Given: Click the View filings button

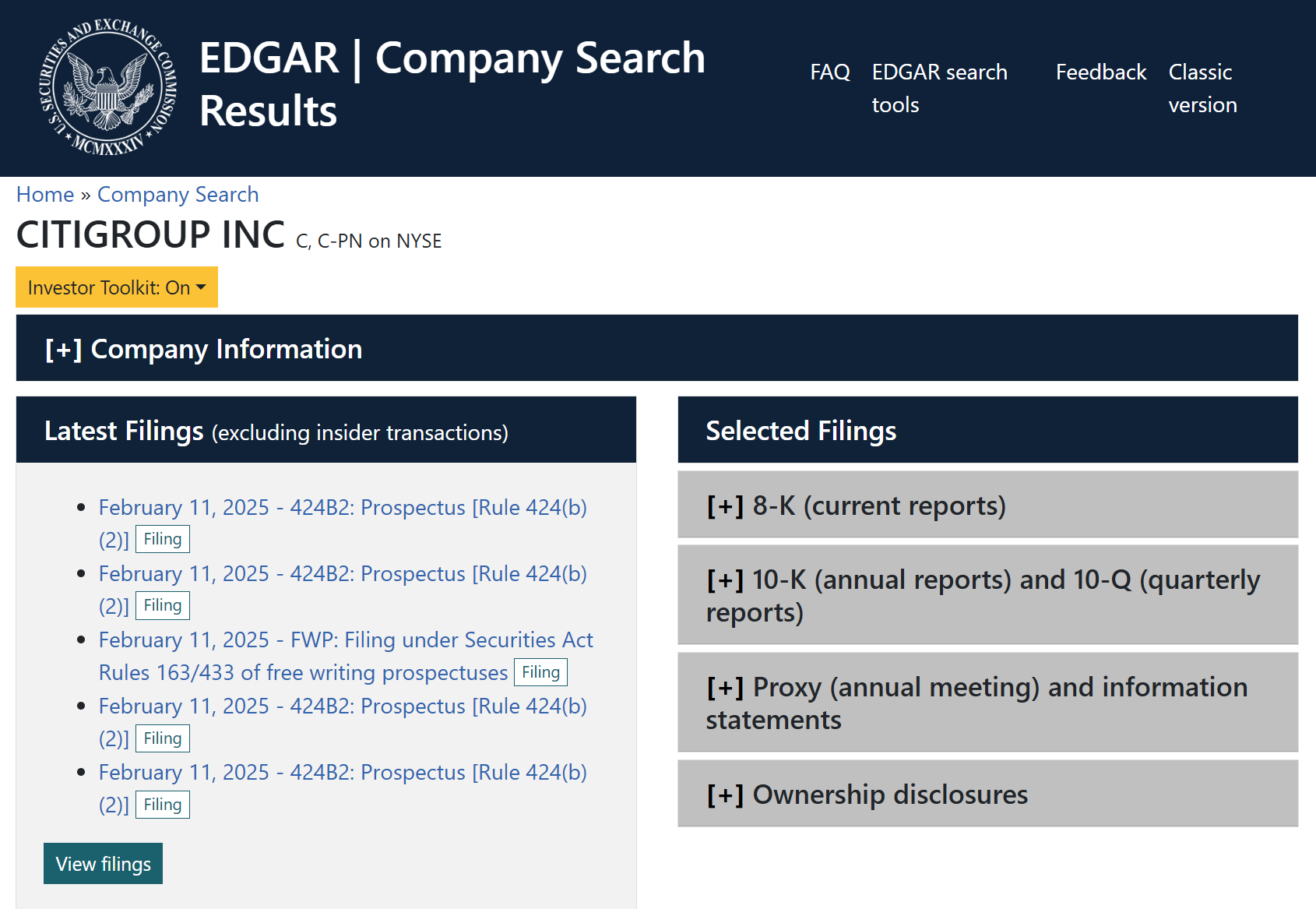Looking at the screenshot, I should (103, 863).
